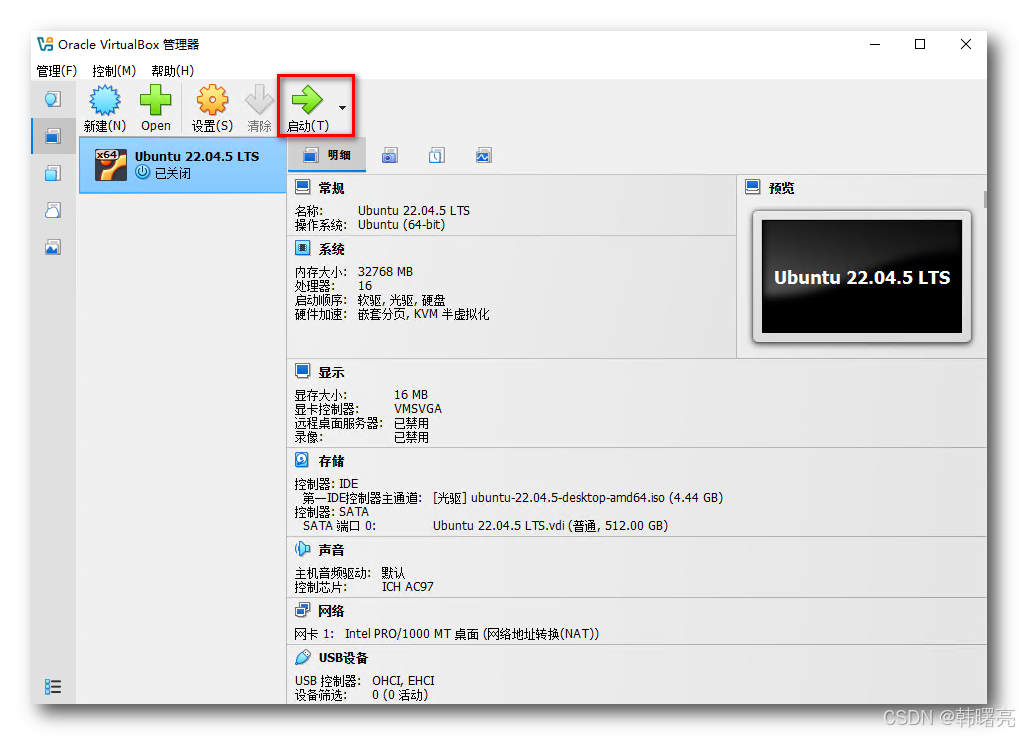Click the ubuntu-22.04.5-desktop-amd64.iso optical drive entry
1019x736 pixels.
tap(578, 498)
